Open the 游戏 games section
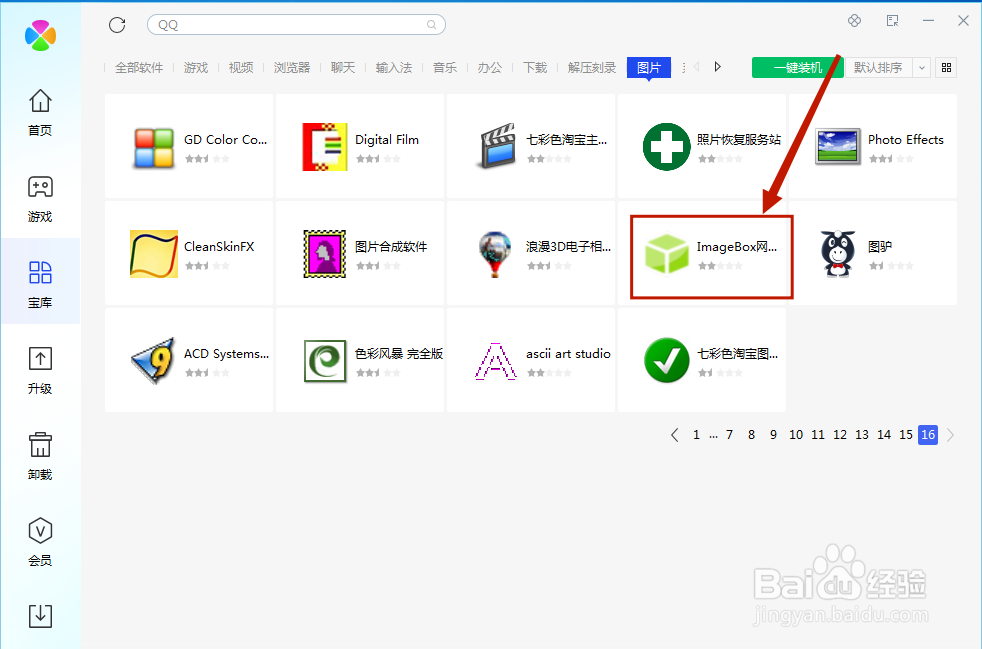 (x=40, y=187)
